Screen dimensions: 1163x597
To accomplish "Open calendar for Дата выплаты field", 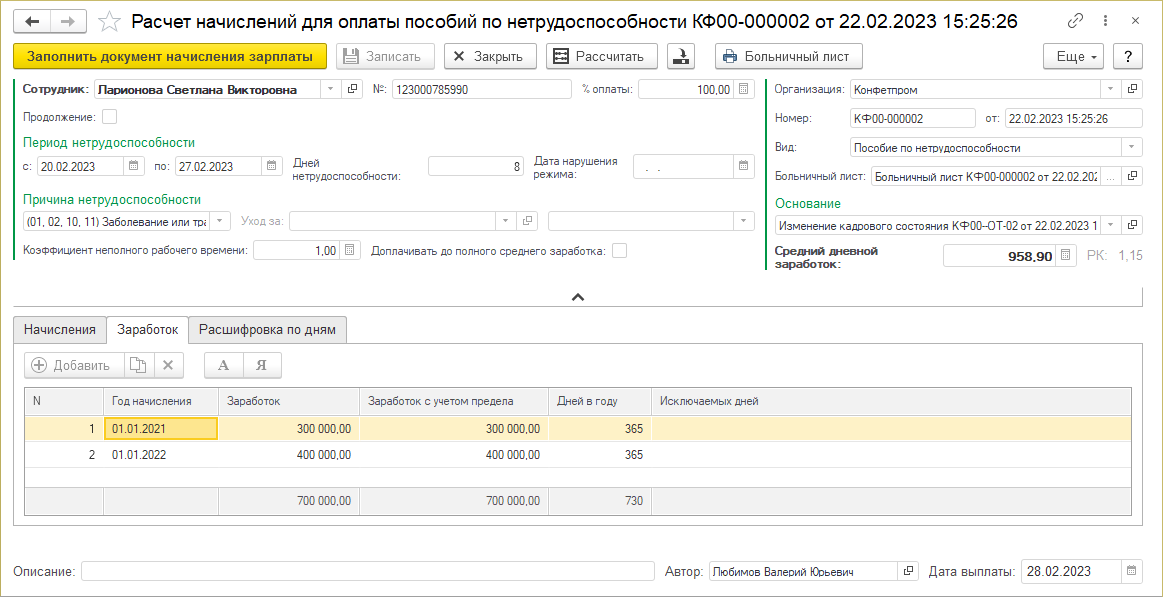I will (x=1132, y=572).
